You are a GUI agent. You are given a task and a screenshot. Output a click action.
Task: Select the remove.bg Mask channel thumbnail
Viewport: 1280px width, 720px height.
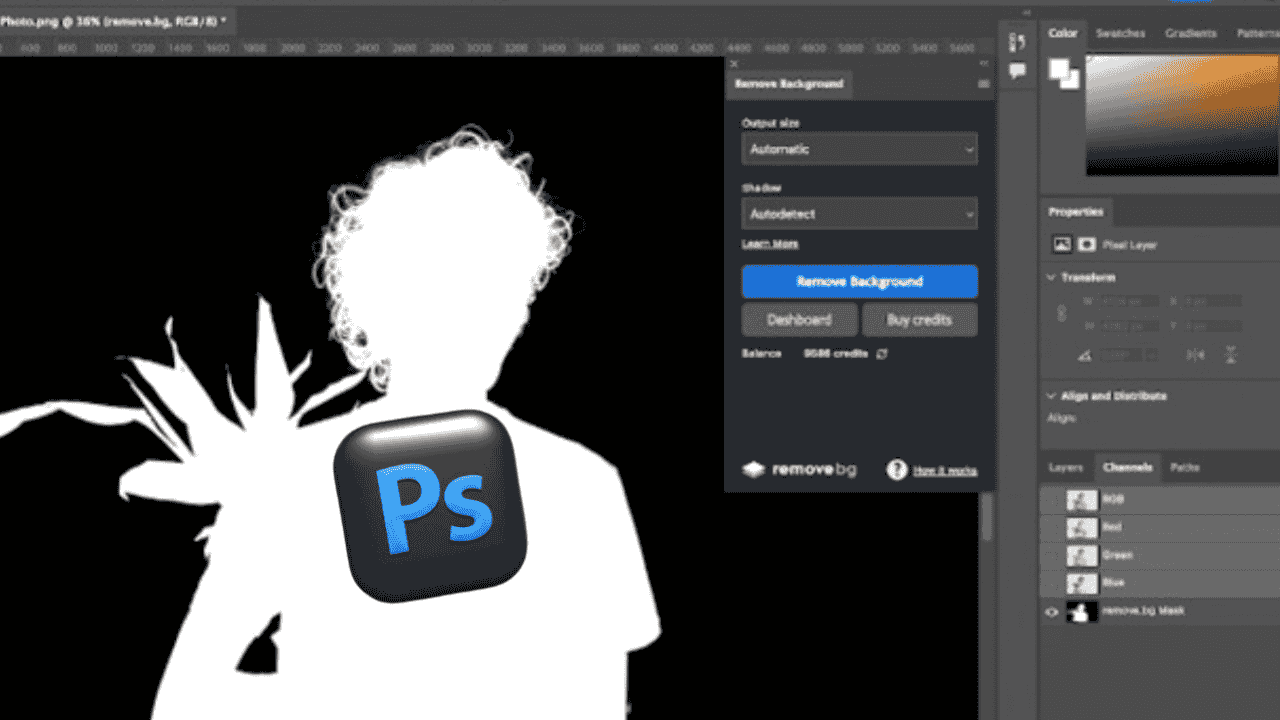click(1081, 611)
